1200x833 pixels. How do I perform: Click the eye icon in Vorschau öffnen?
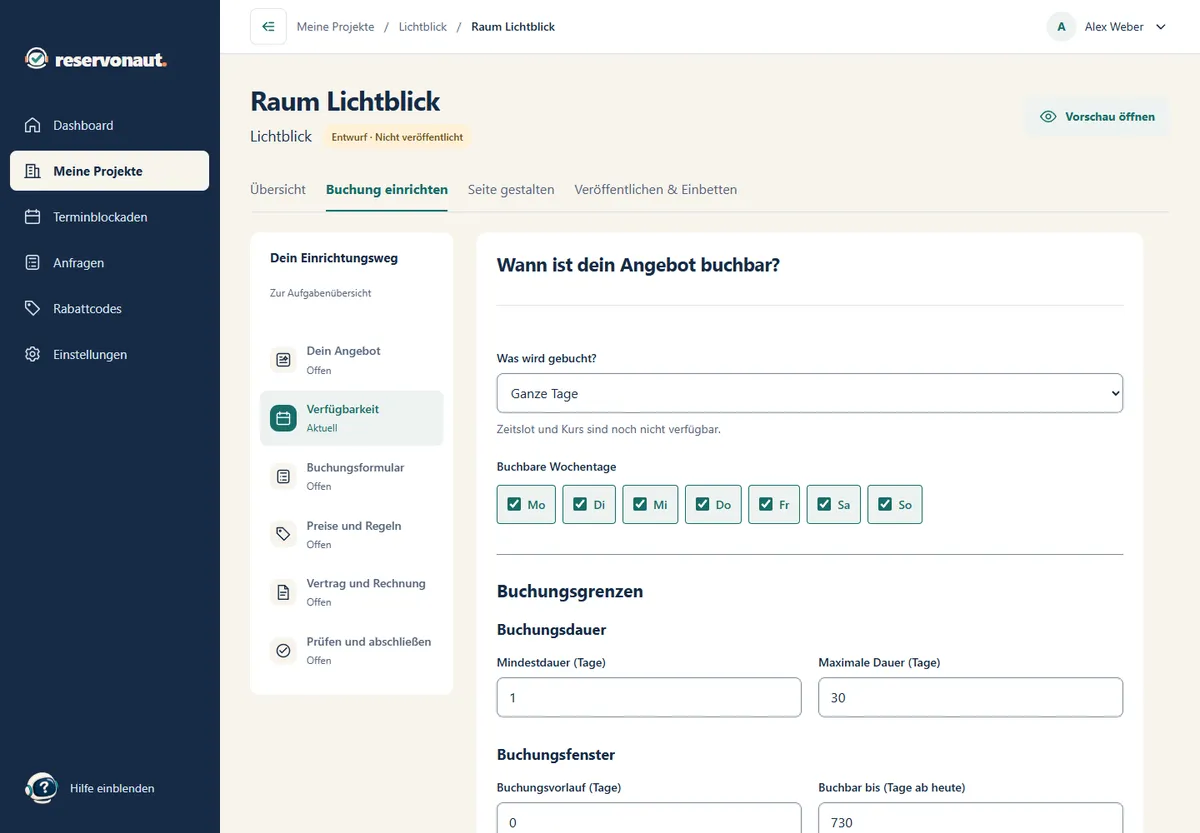click(1048, 117)
